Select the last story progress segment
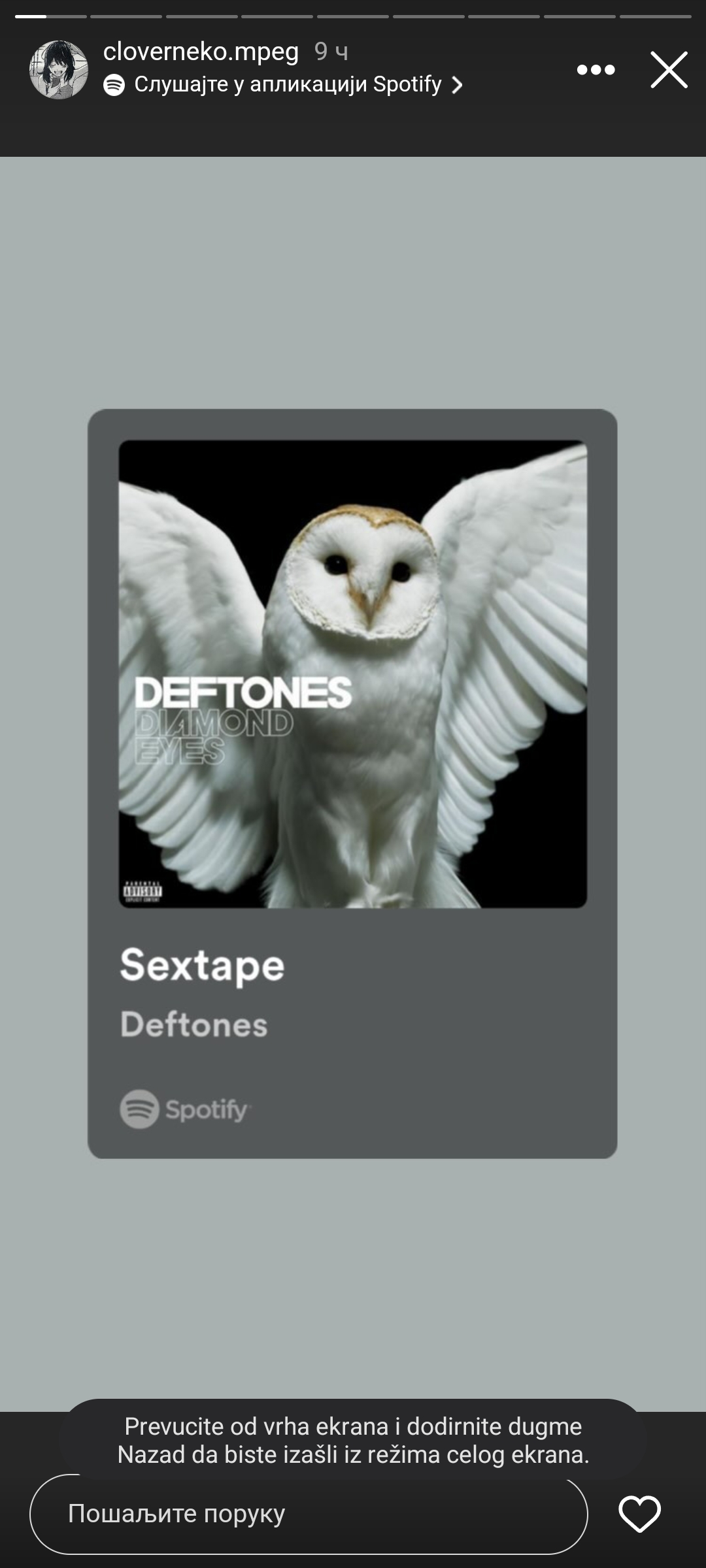706x1568 pixels. [655, 16]
